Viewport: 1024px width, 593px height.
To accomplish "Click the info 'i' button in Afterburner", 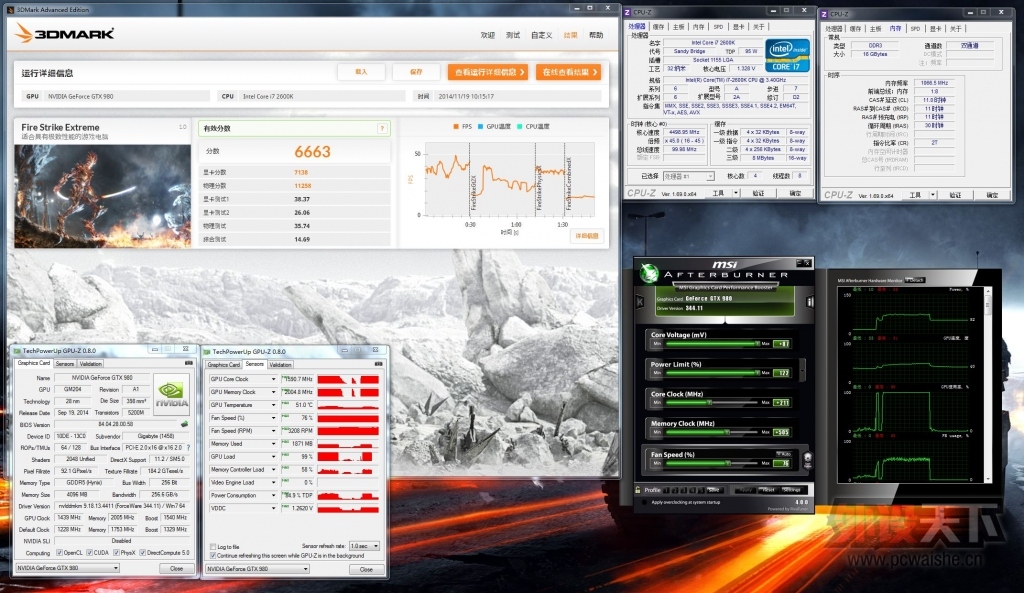I will 810,301.
